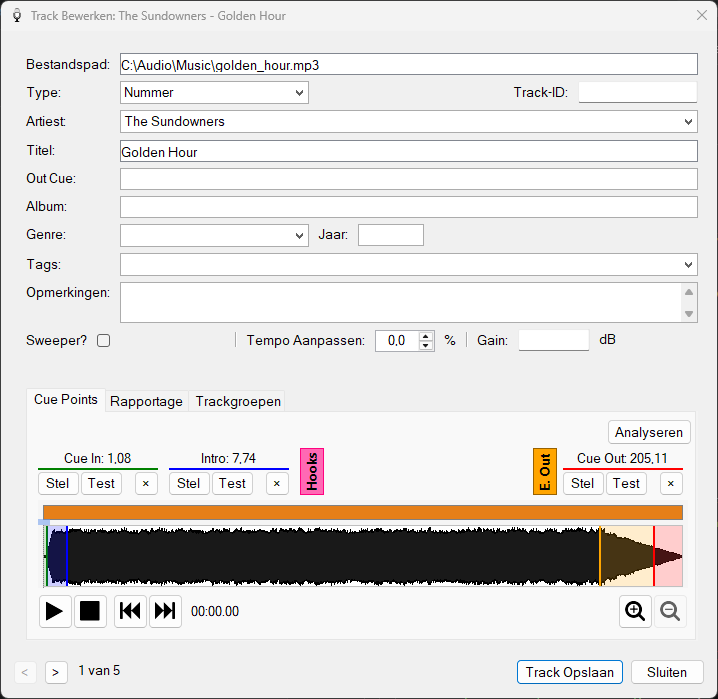The height and width of the screenshot is (699, 718).
Task: Click the Jaar input field
Action: [391, 235]
